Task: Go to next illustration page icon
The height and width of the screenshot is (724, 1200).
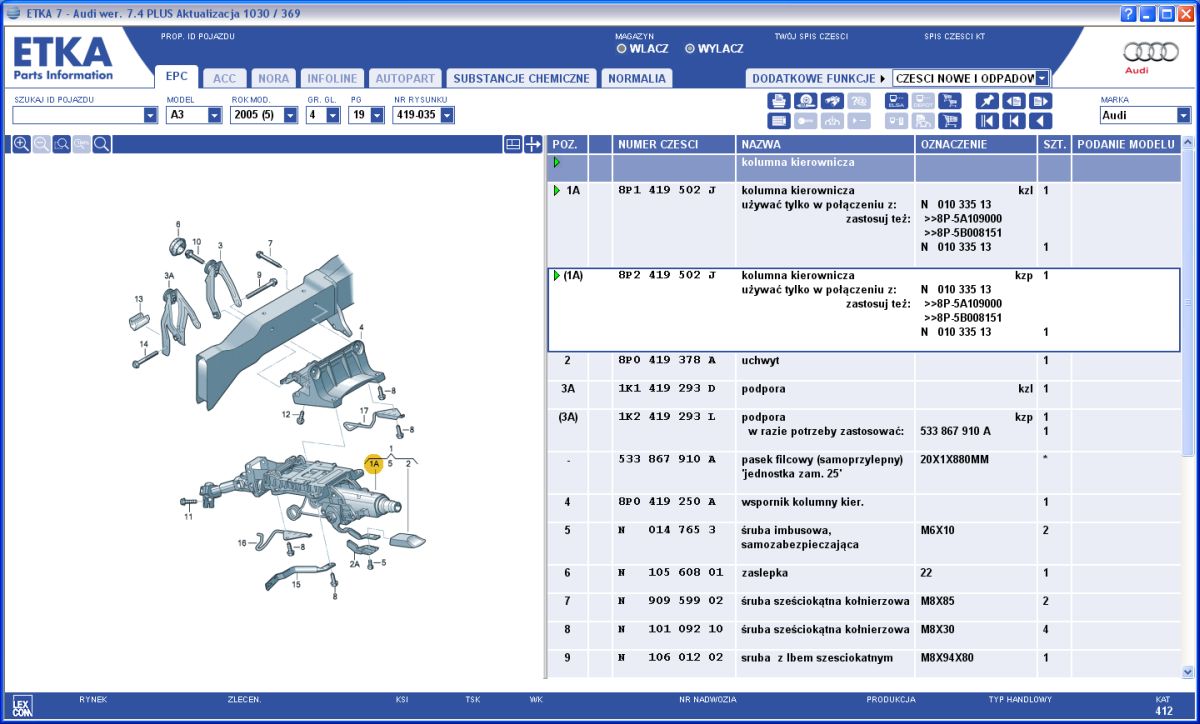Action: point(1041,100)
